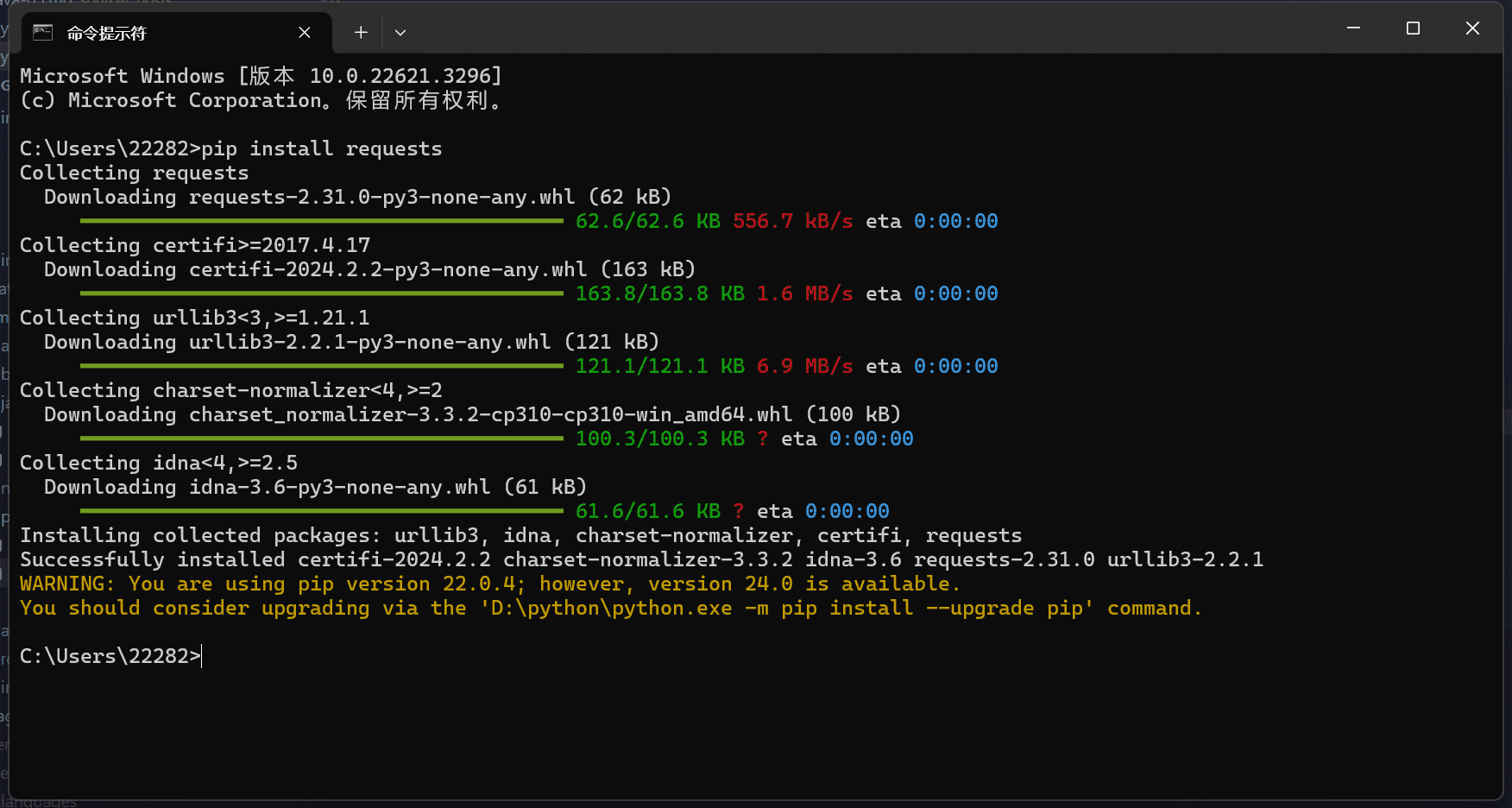Click the 'Collecting requests' line
The height and width of the screenshot is (808, 1512).
(135, 173)
